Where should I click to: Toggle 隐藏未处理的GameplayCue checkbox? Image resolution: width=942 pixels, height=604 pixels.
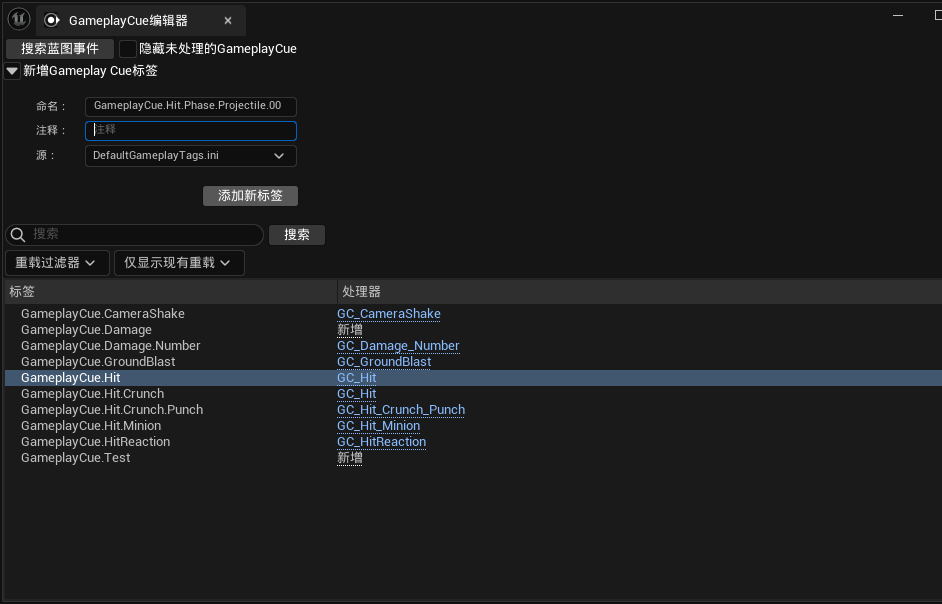pyautogui.click(x=127, y=49)
